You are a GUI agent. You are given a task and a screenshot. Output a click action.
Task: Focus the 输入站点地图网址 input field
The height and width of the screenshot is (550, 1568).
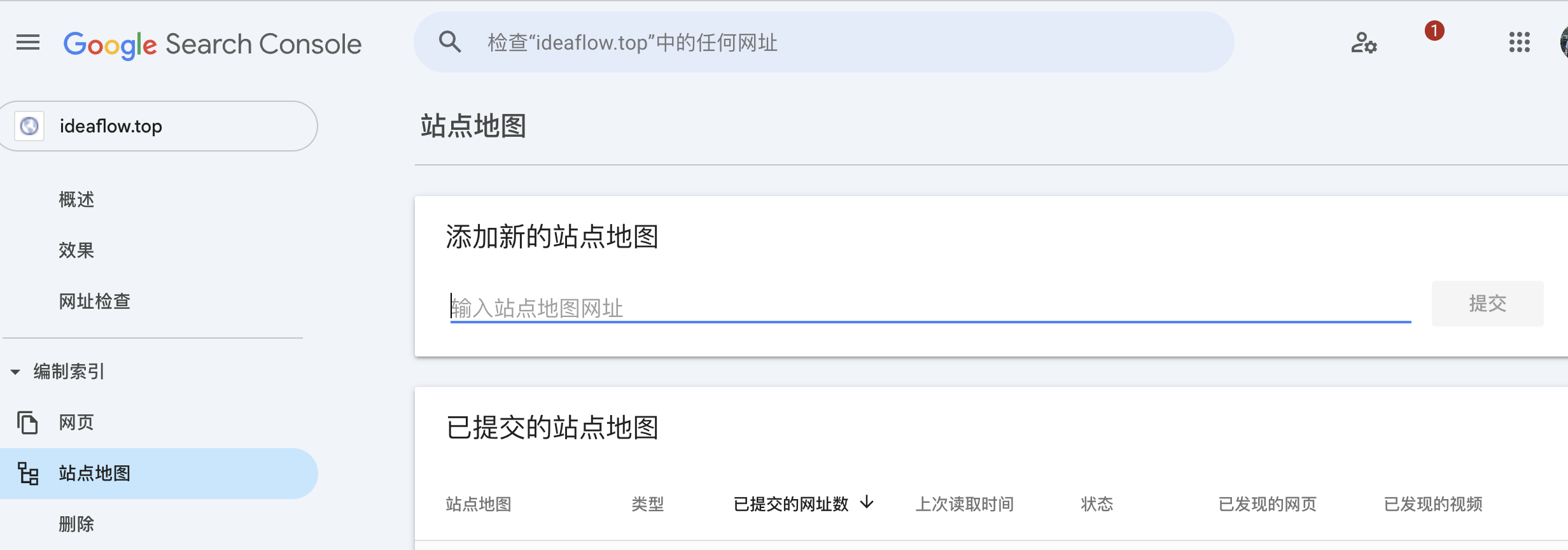point(930,307)
